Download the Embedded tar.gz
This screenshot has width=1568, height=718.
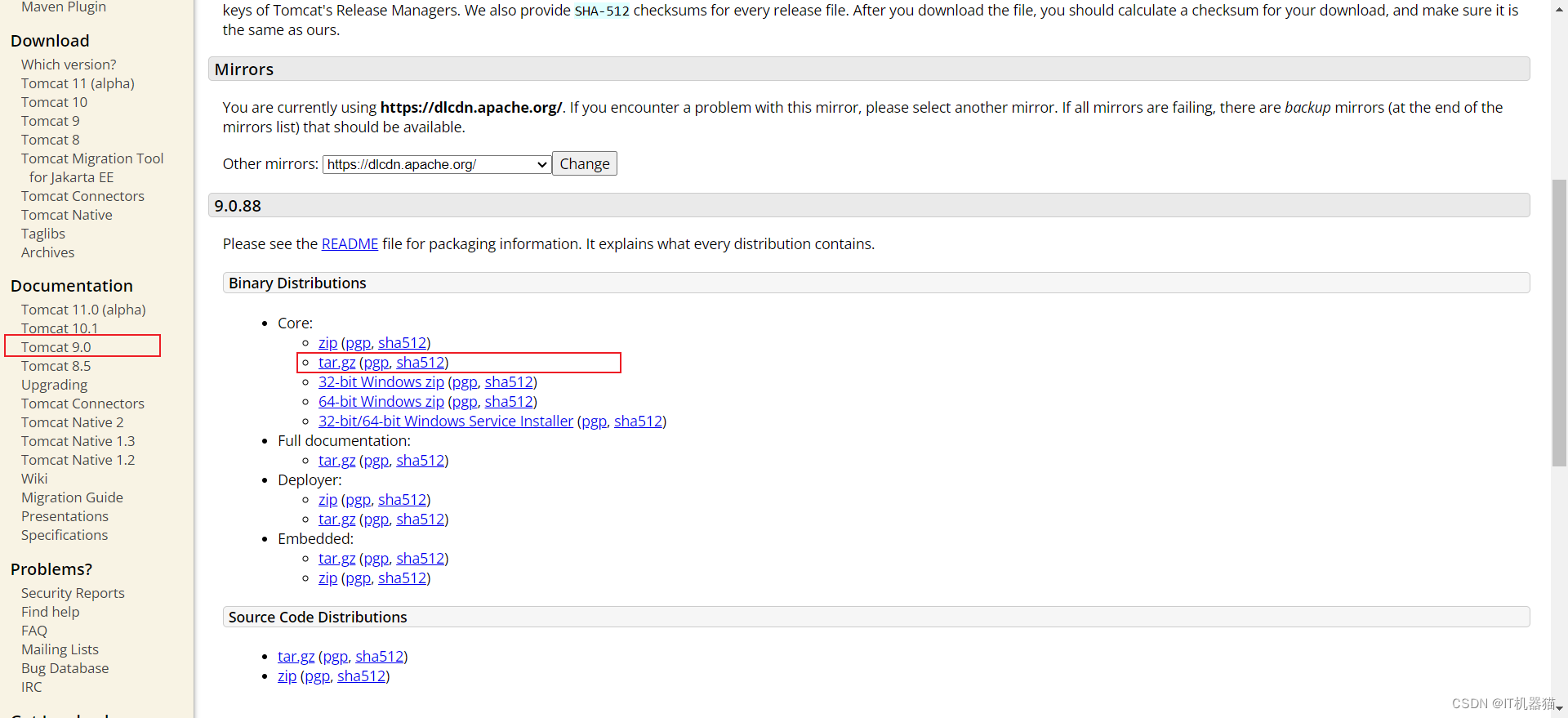tap(336, 558)
